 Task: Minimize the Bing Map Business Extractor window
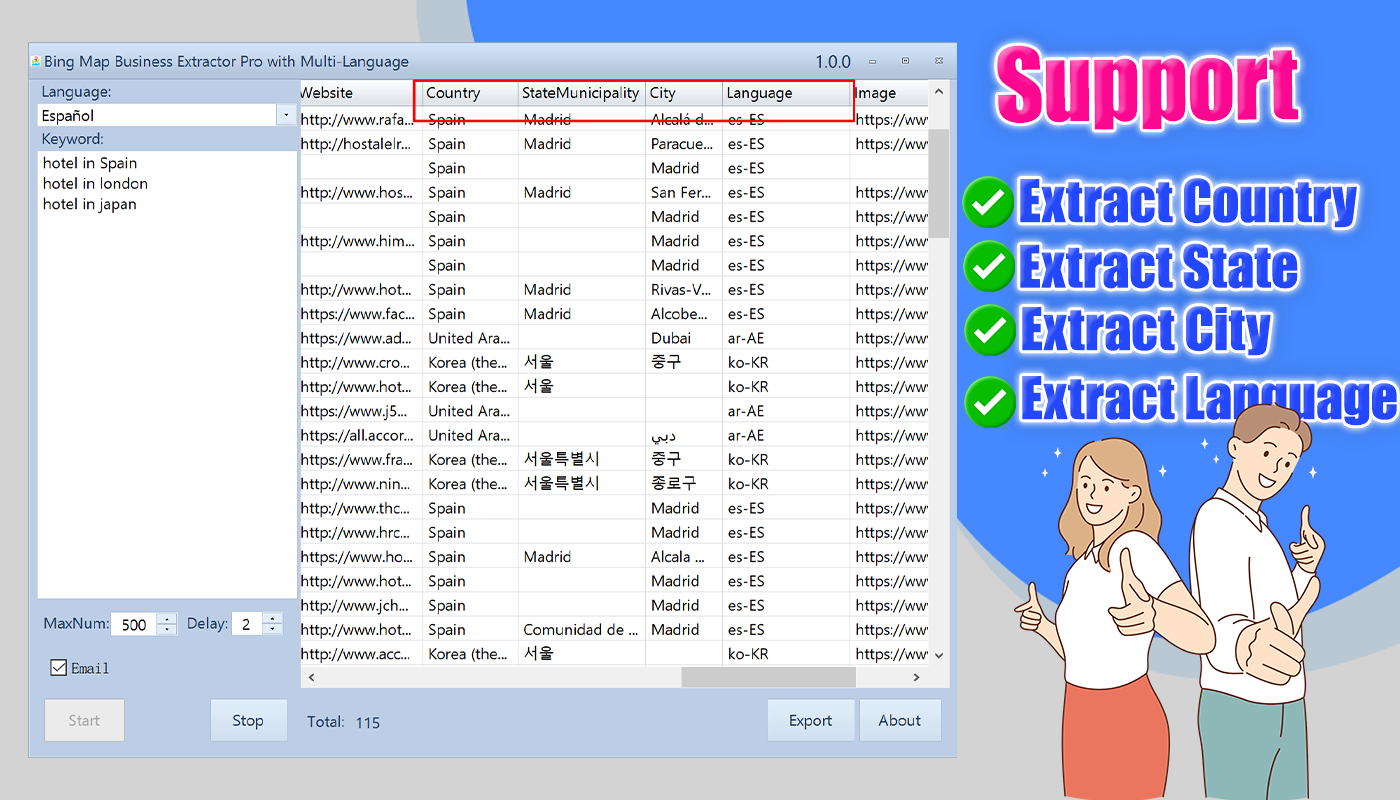[x=873, y=61]
